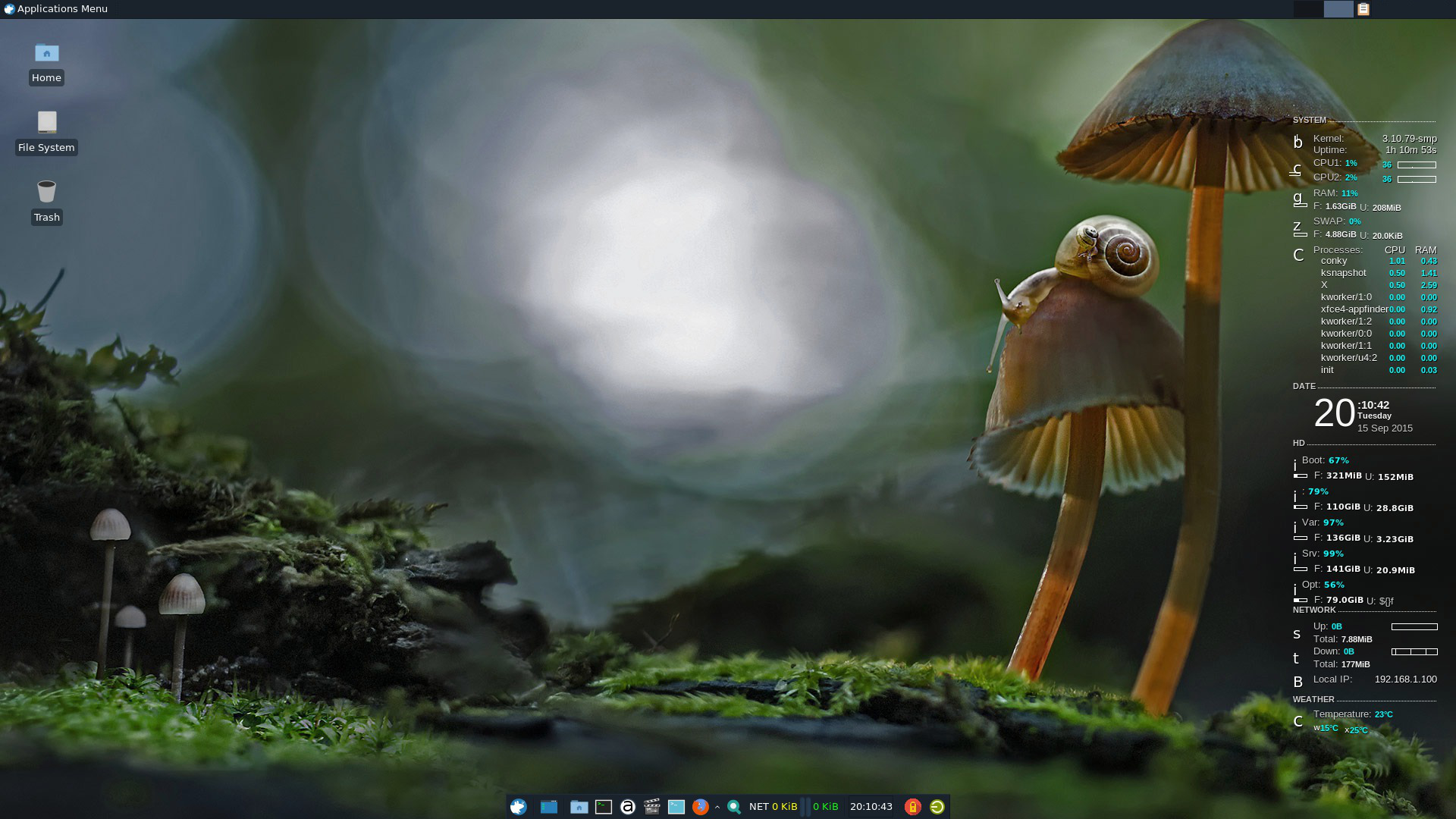This screenshot has width=1456, height=819.
Task: Launch the Firefox browser from dock
Action: (x=700, y=807)
